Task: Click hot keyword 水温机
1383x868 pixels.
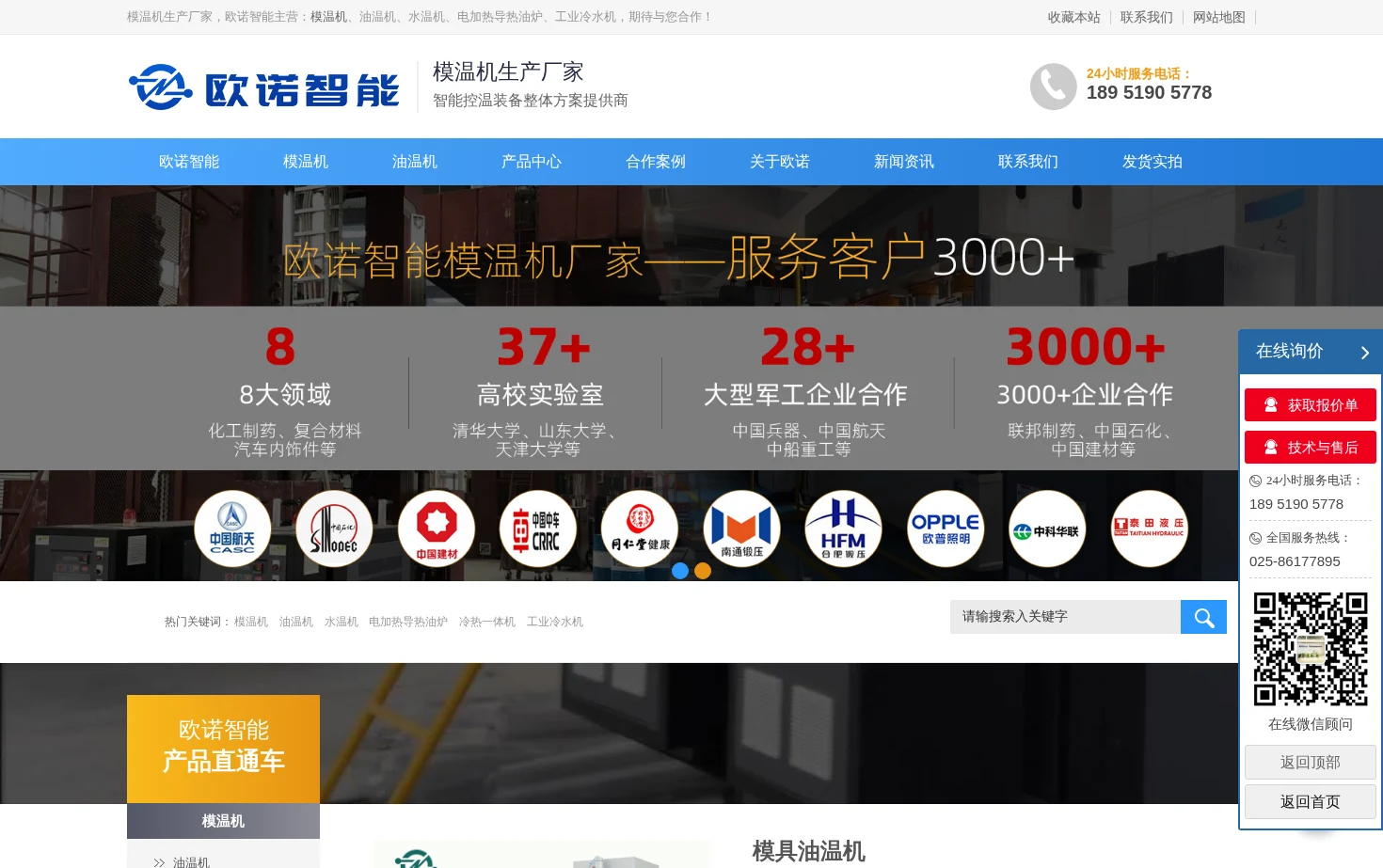Action: (x=342, y=622)
